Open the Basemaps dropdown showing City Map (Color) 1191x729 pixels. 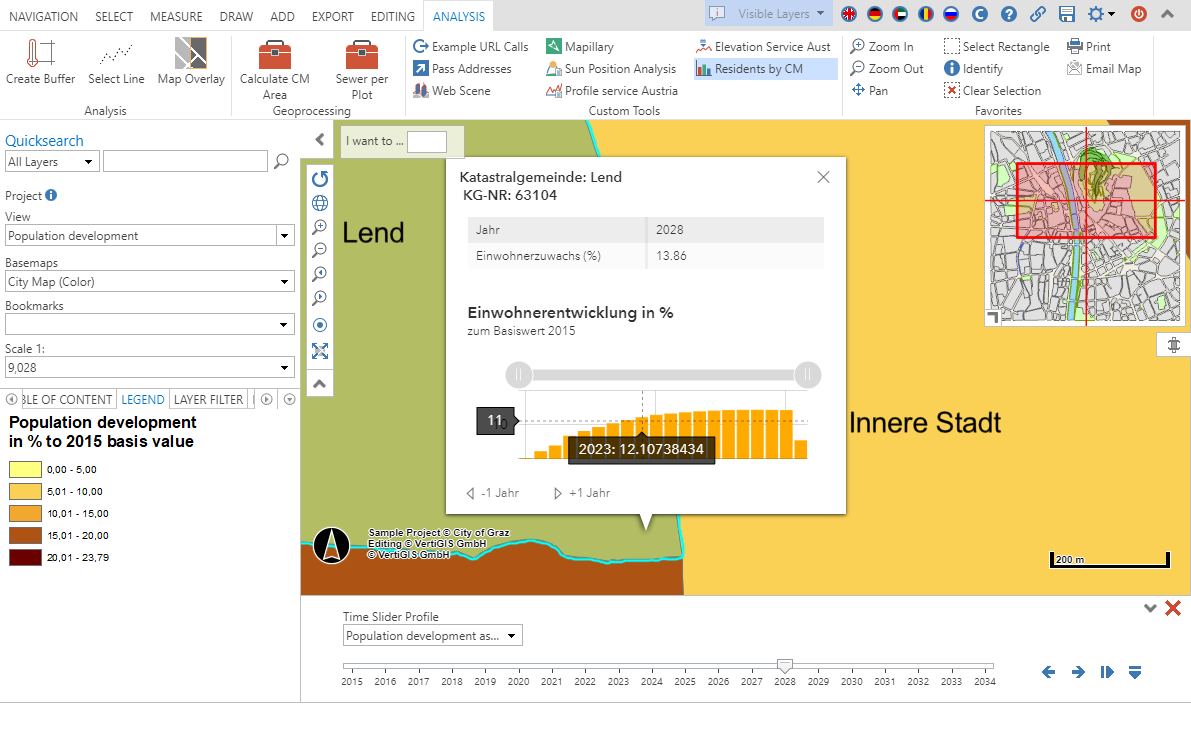pyautogui.click(x=149, y=282)
